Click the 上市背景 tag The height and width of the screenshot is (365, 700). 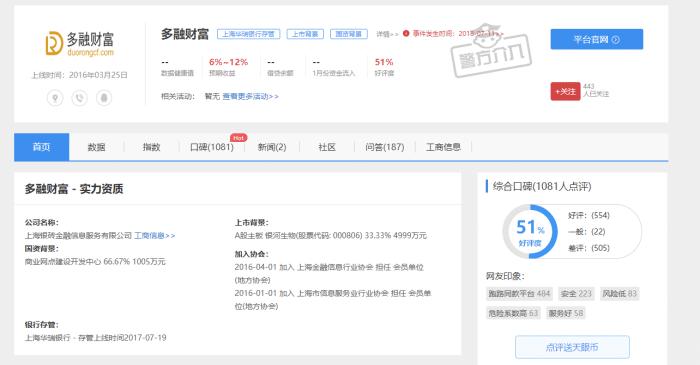[305, 34]
